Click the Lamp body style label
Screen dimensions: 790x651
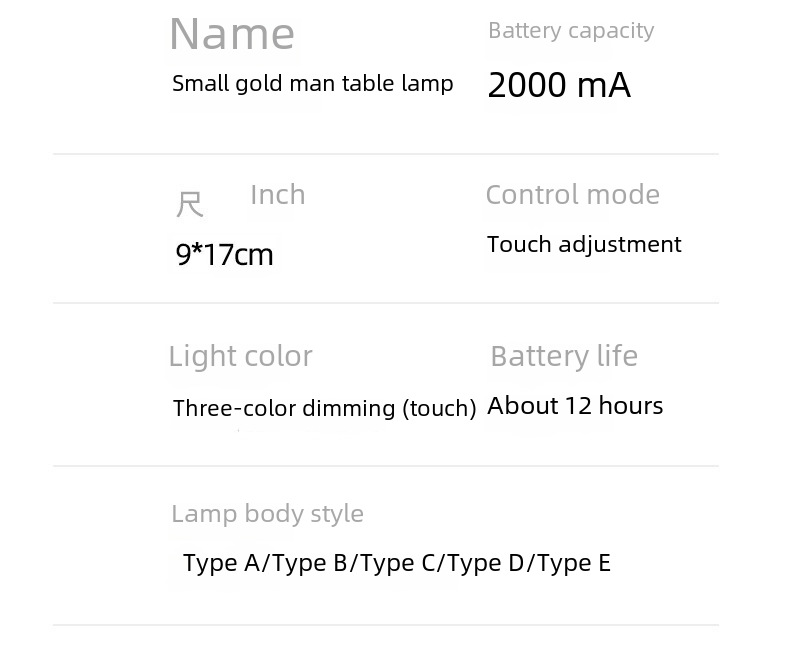pos(267,514)
